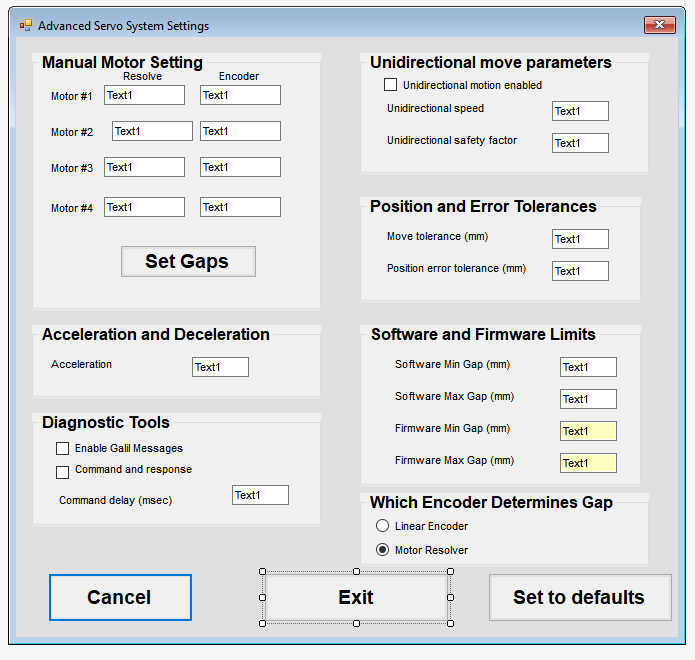
Task: Select yellow Firmware Min Gap field
Action: coord(588,431)
